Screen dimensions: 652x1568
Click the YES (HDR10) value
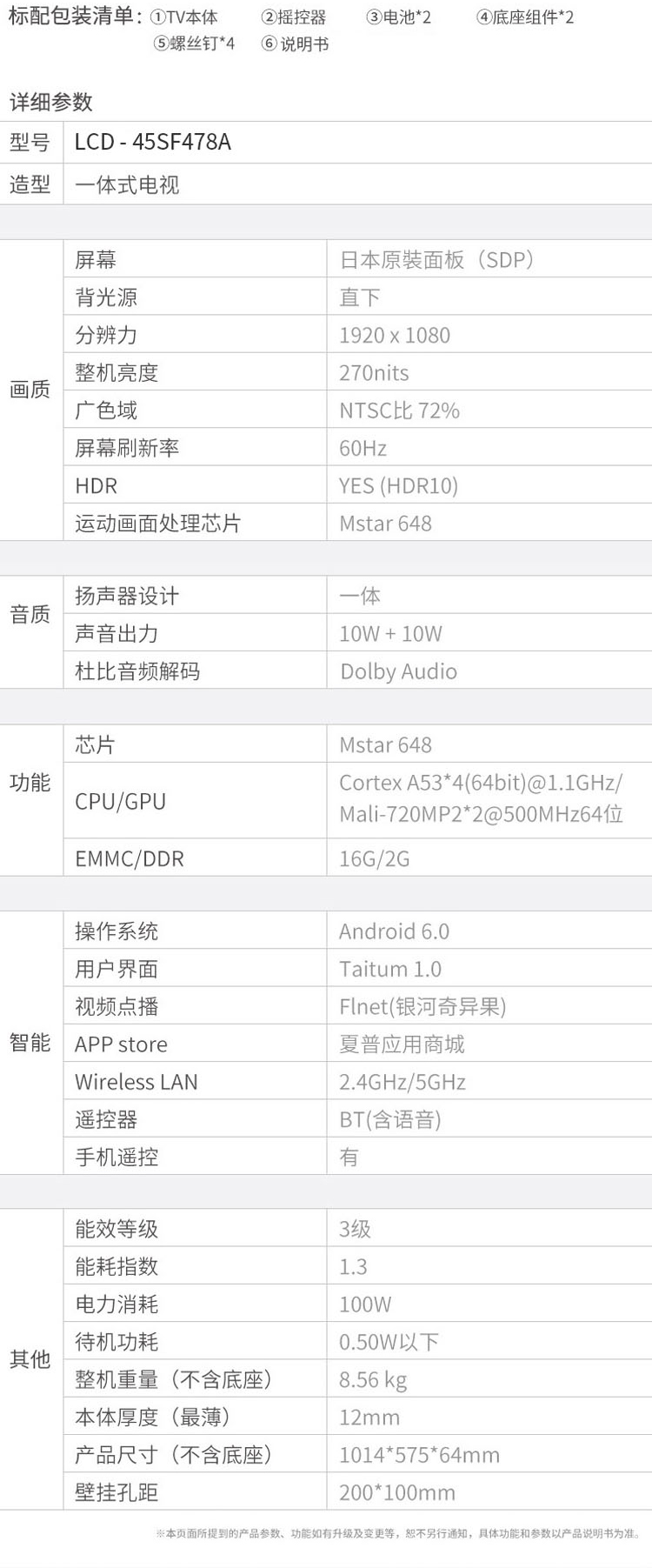point(398,485)
